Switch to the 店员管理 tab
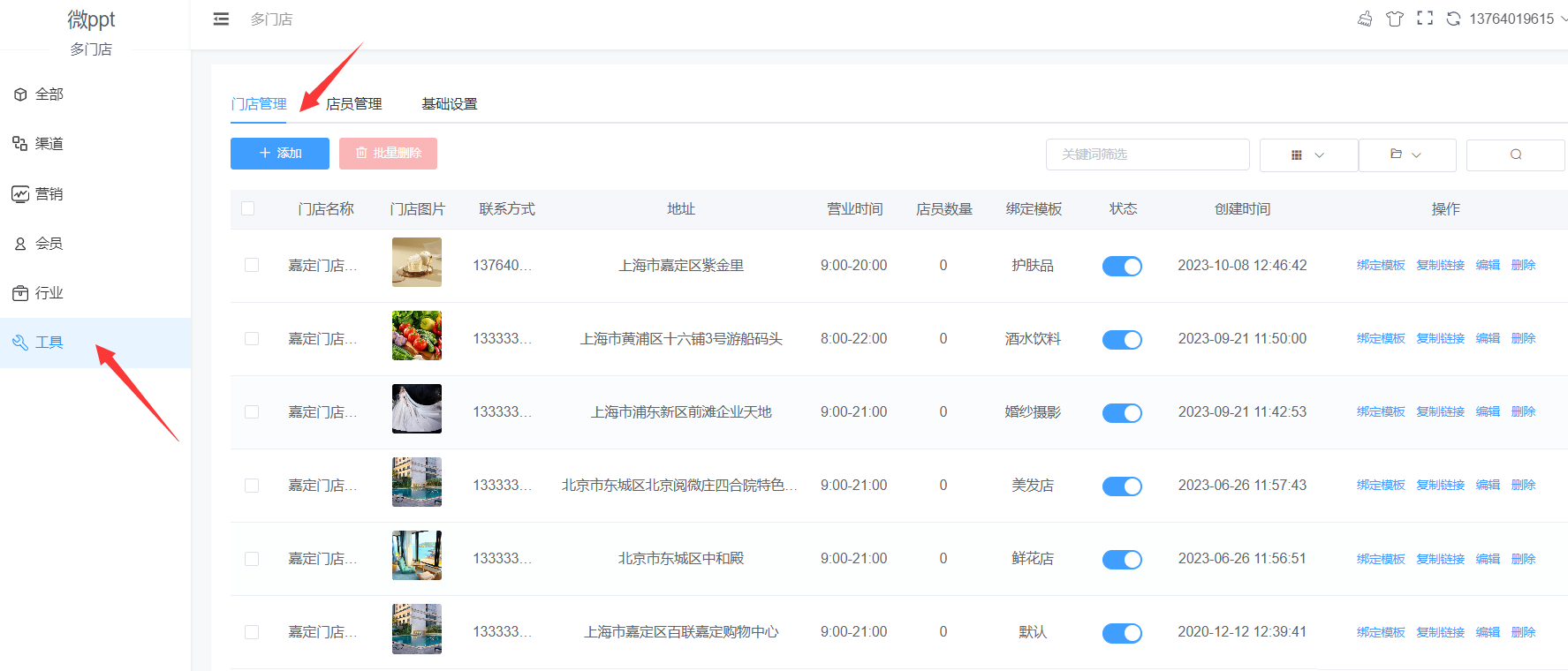1568x671 pixels. (353, 104)
